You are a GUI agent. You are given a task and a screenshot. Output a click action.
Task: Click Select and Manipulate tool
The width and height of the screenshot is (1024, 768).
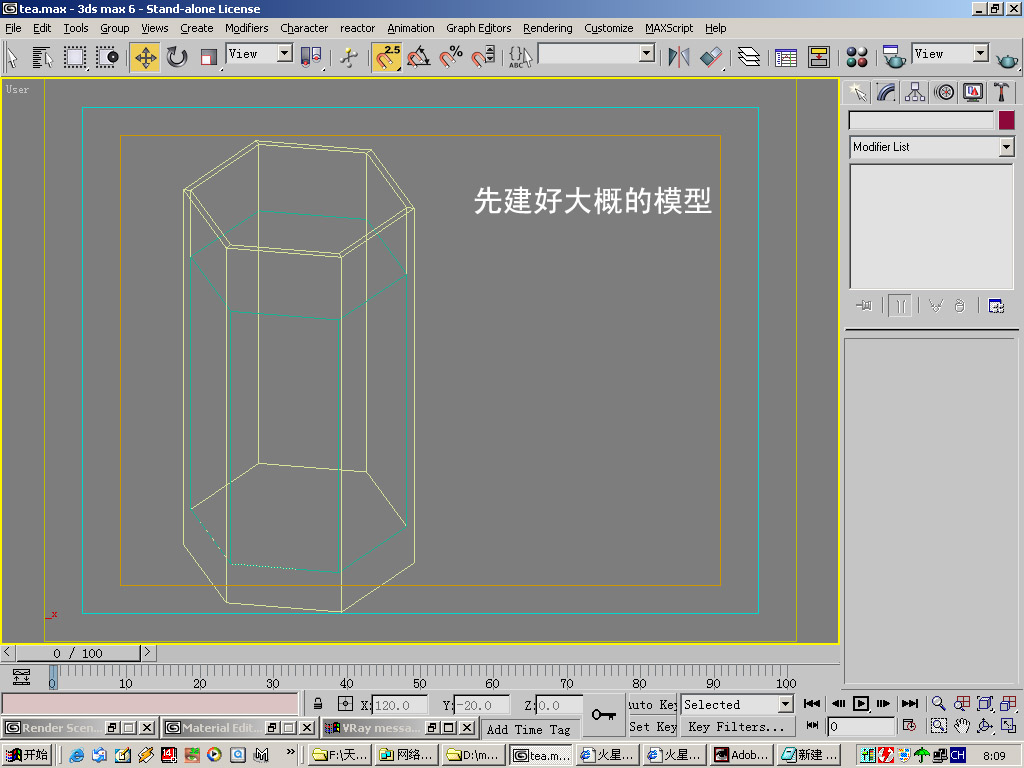click(x=349, y=57)
